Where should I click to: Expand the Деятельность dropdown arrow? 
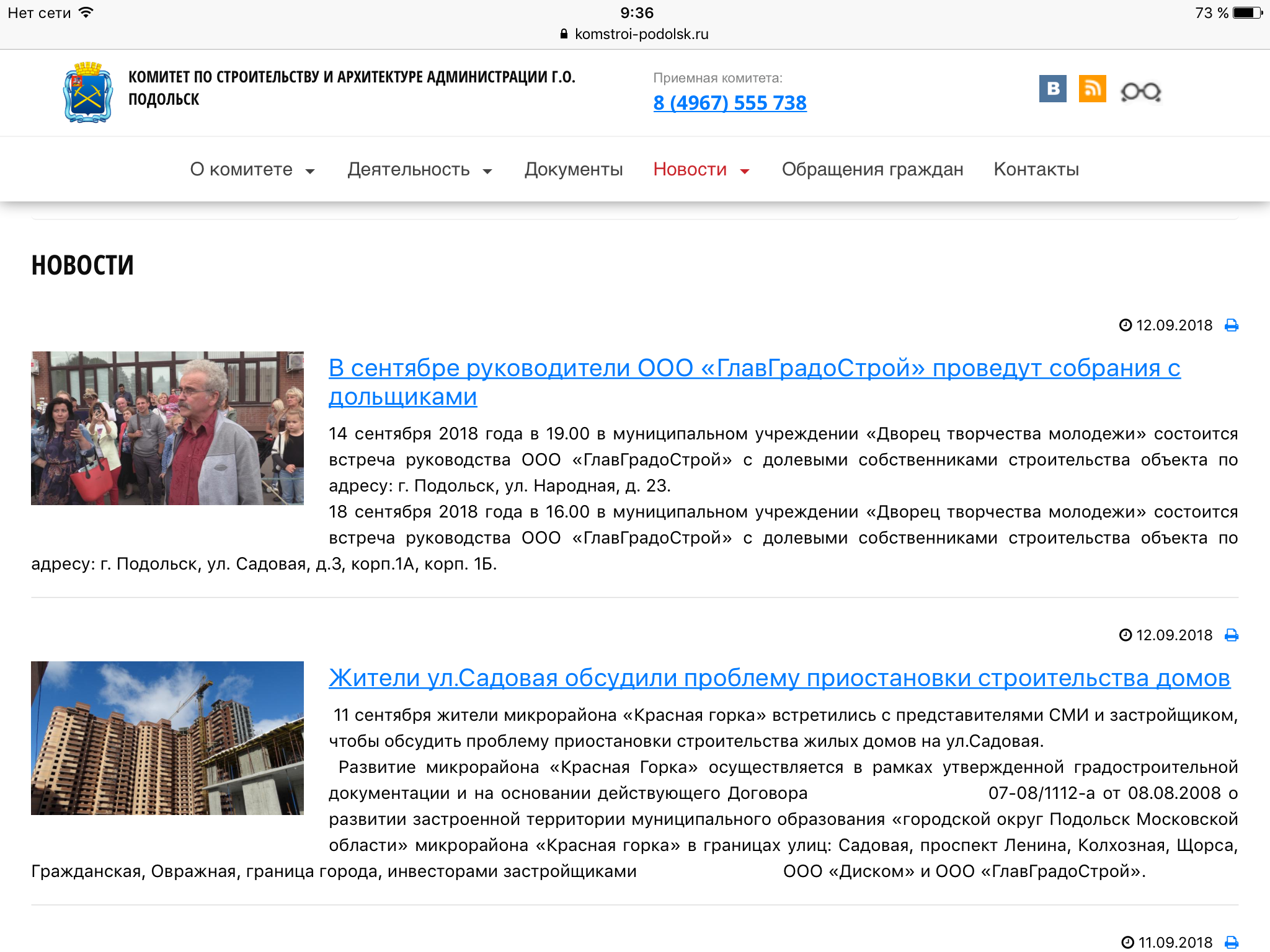487,171
